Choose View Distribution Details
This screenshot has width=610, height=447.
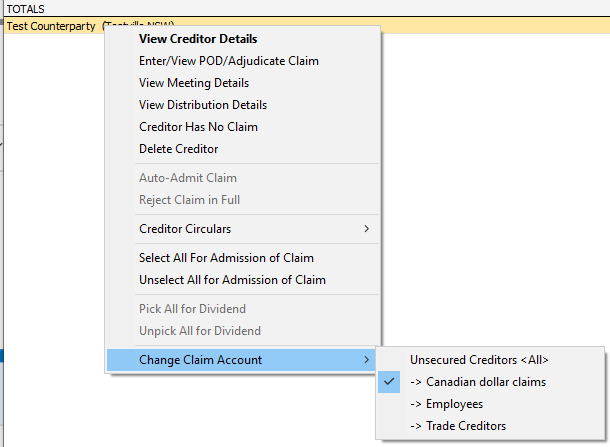(203, 105)
